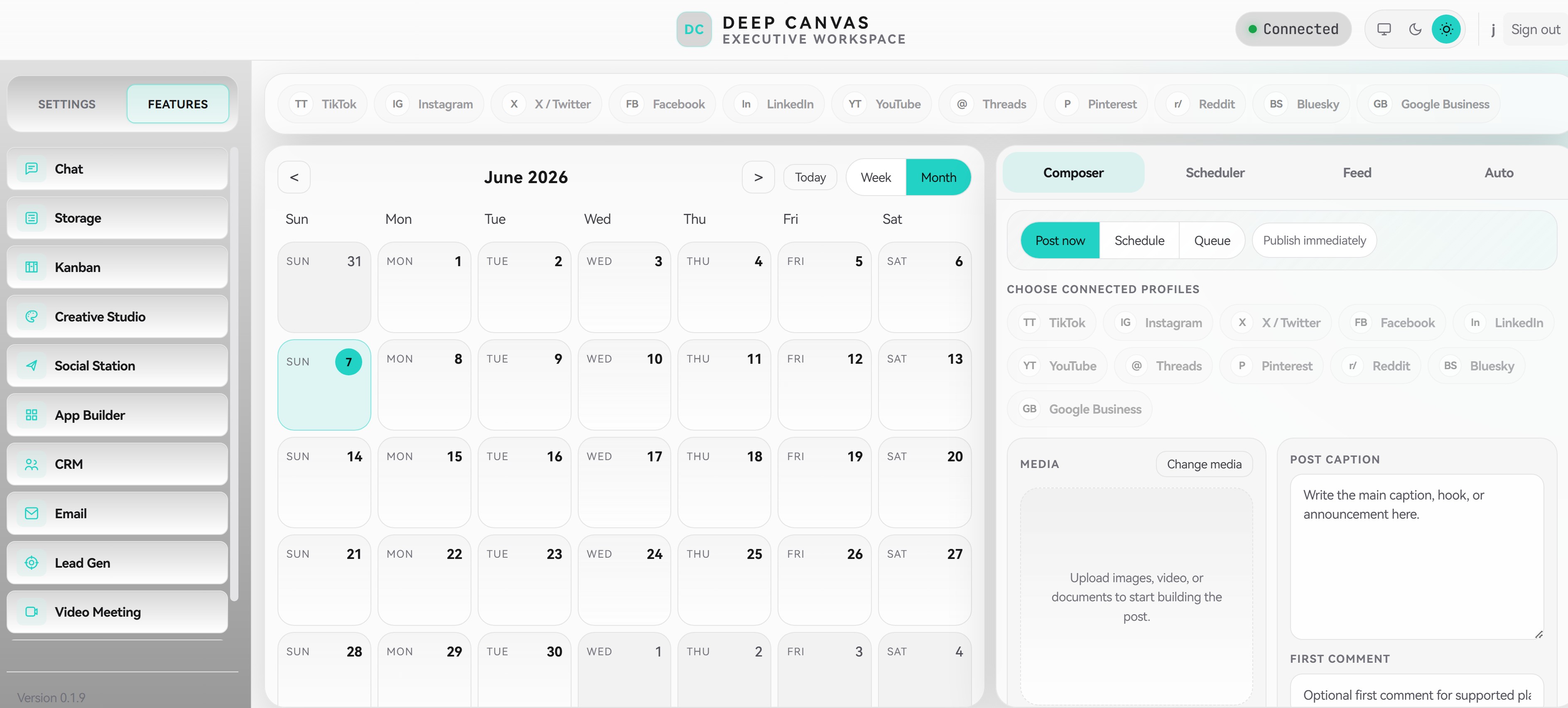Switch calendar to Week view
Screen dimensions: 1568x708
pyautogui.click(x=875, y=177)
